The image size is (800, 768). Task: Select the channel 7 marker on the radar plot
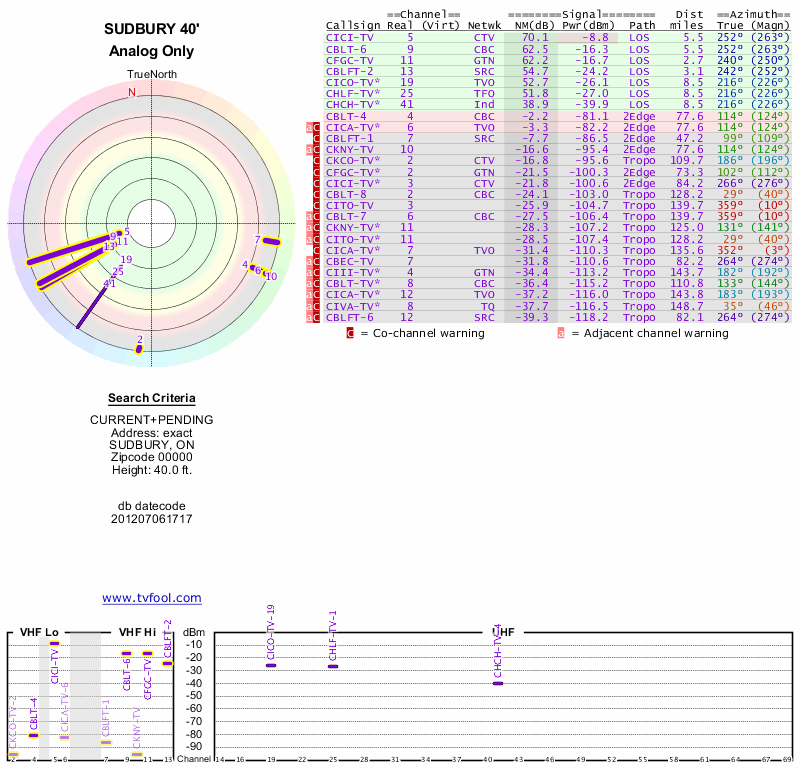click(271, 241)
